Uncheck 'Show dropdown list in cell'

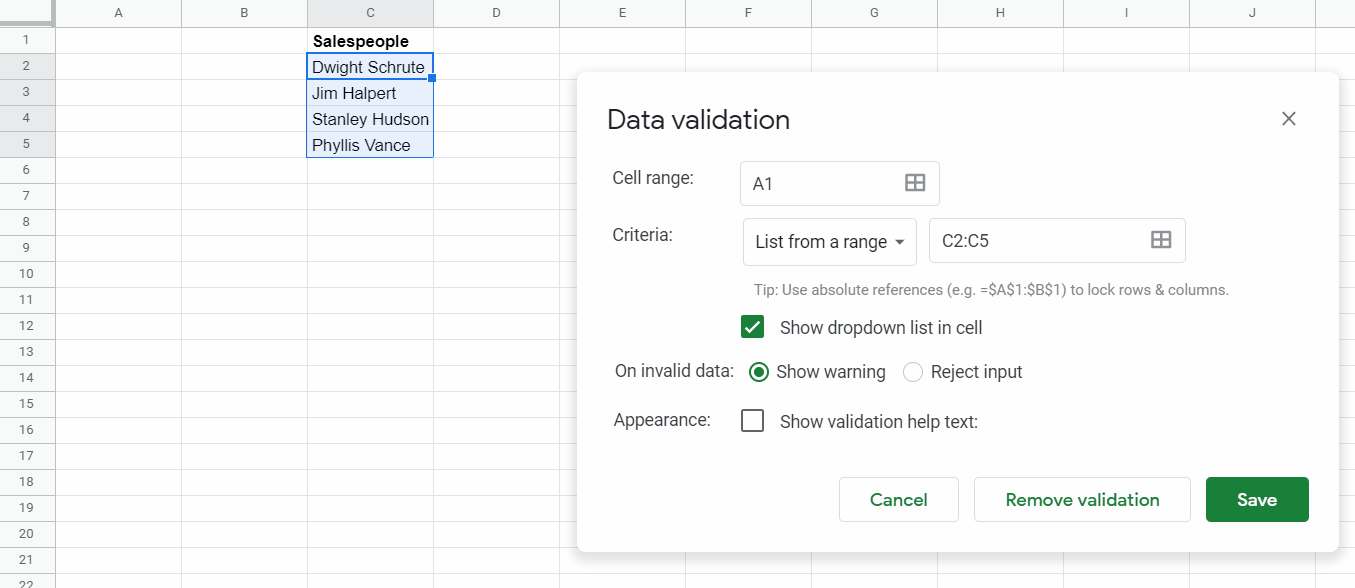[x=752, y=327]
